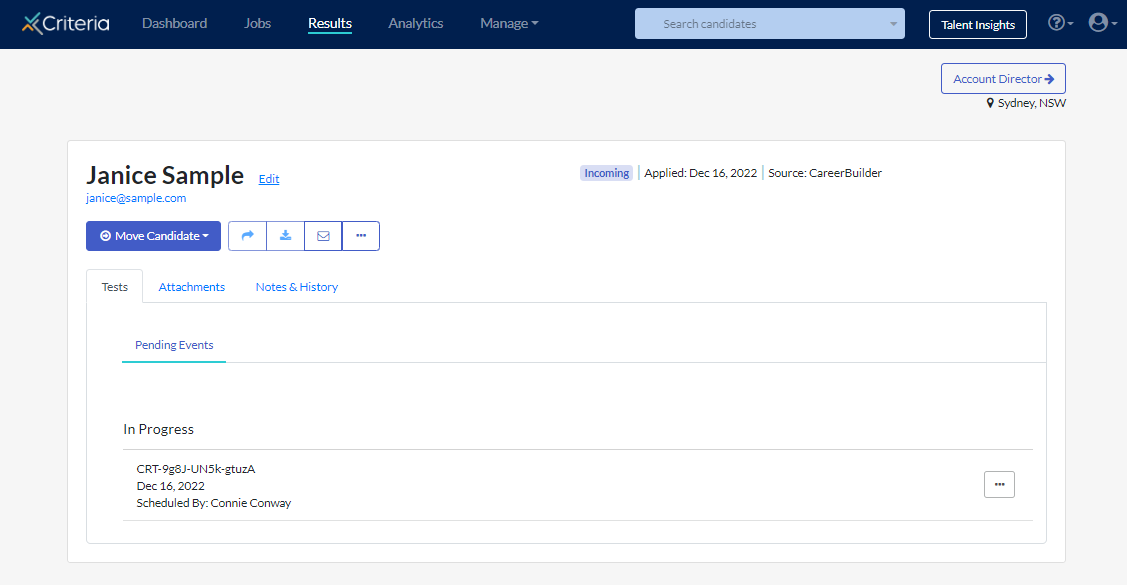Edit Janice Sample's details
Screen dimensions: 1127x585
click(x=269, y=179)
